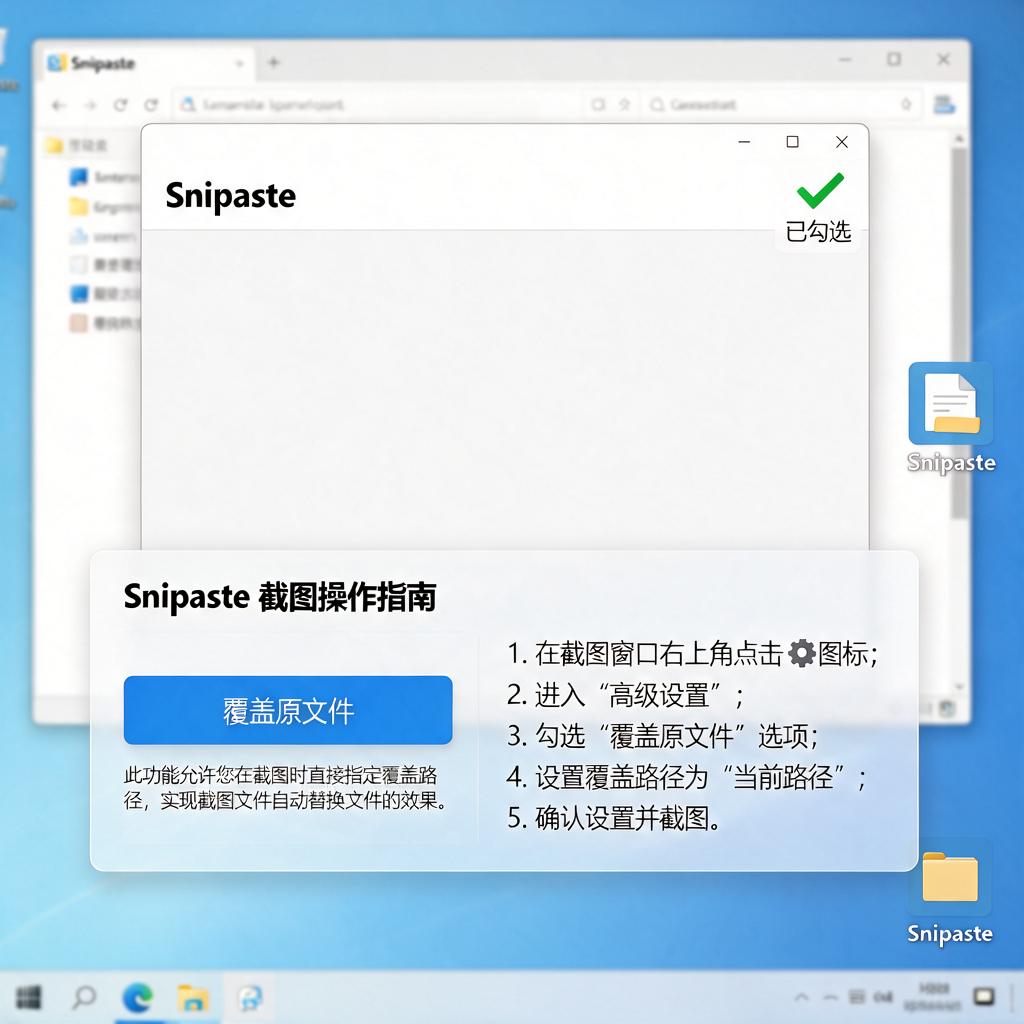Click the background window vertical scrollbar
The width and height of the screenshot is (1024, 1024).
959,333
